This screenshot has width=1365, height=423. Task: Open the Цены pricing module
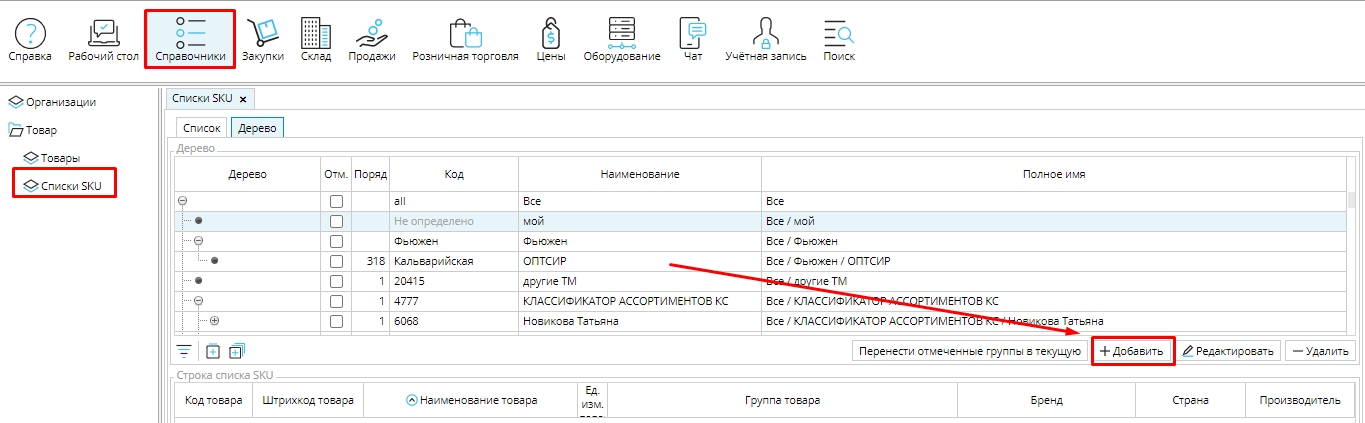550,40
